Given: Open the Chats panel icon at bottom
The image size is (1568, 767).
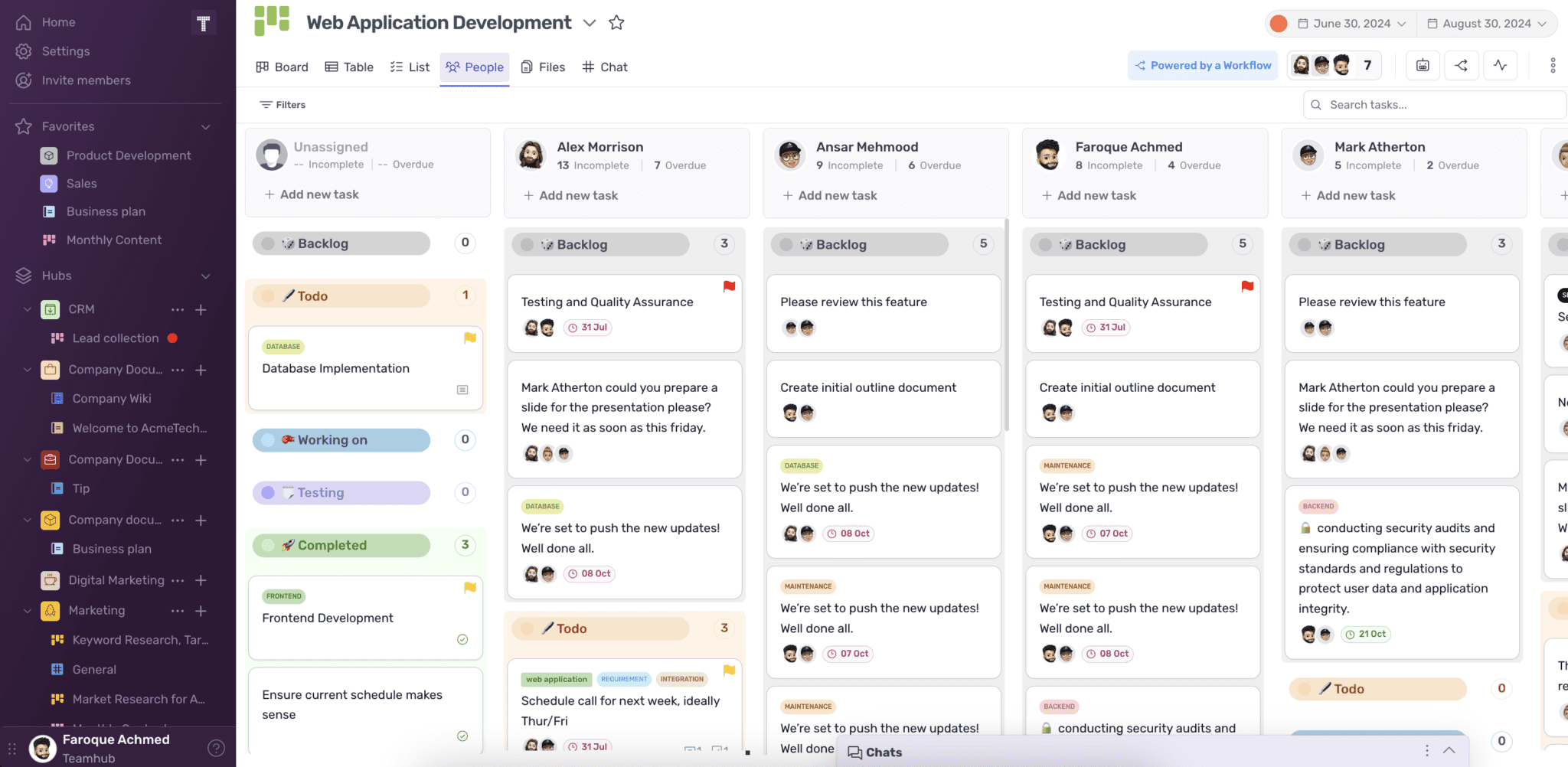Looking at the screenshot, I should point(854,752).
